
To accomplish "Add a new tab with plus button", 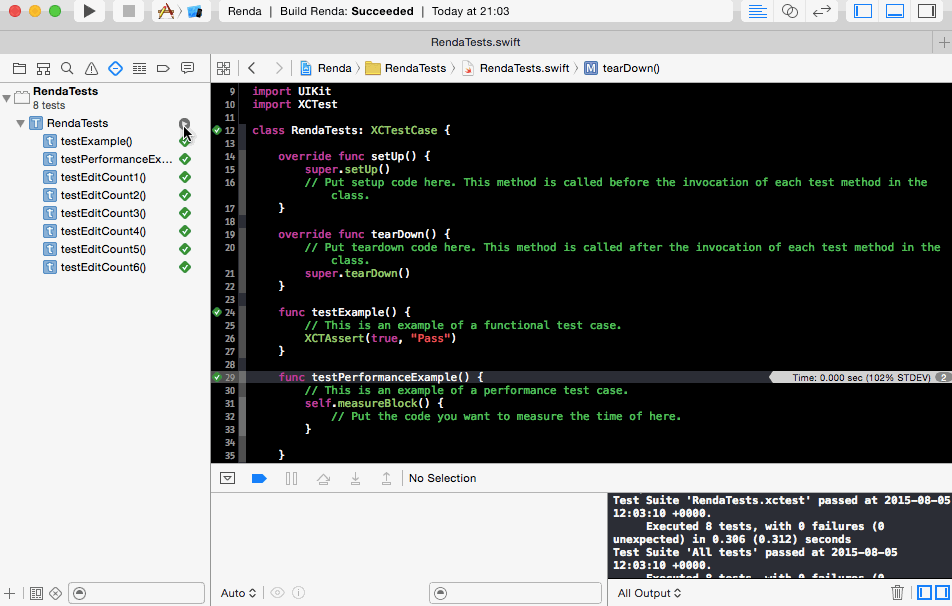I will coord(944,43).
